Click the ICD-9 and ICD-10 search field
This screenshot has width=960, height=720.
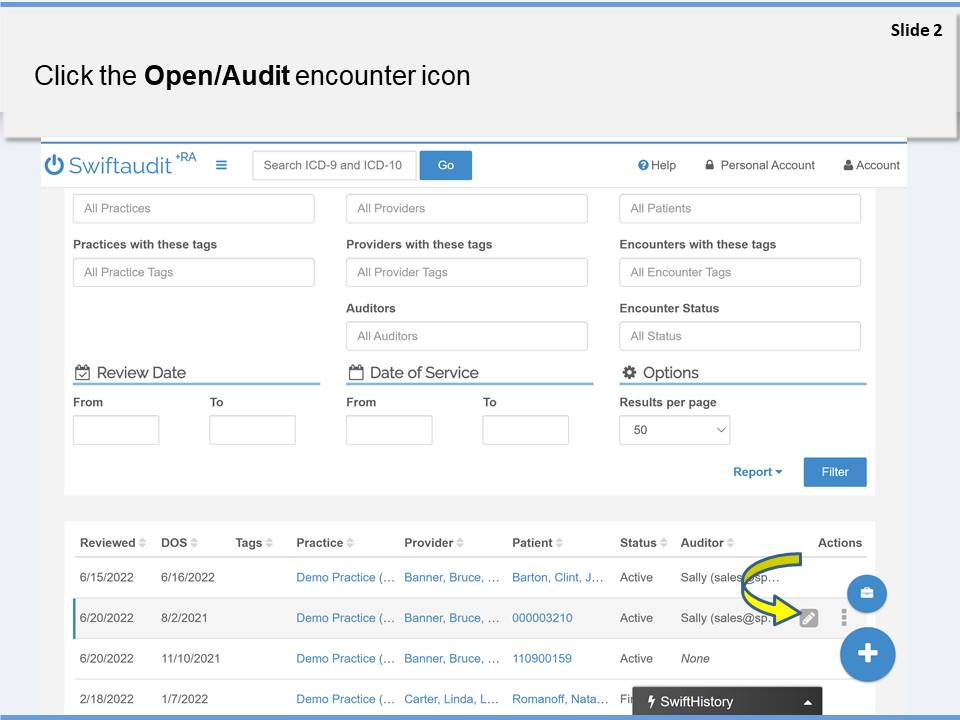[334, 165]
